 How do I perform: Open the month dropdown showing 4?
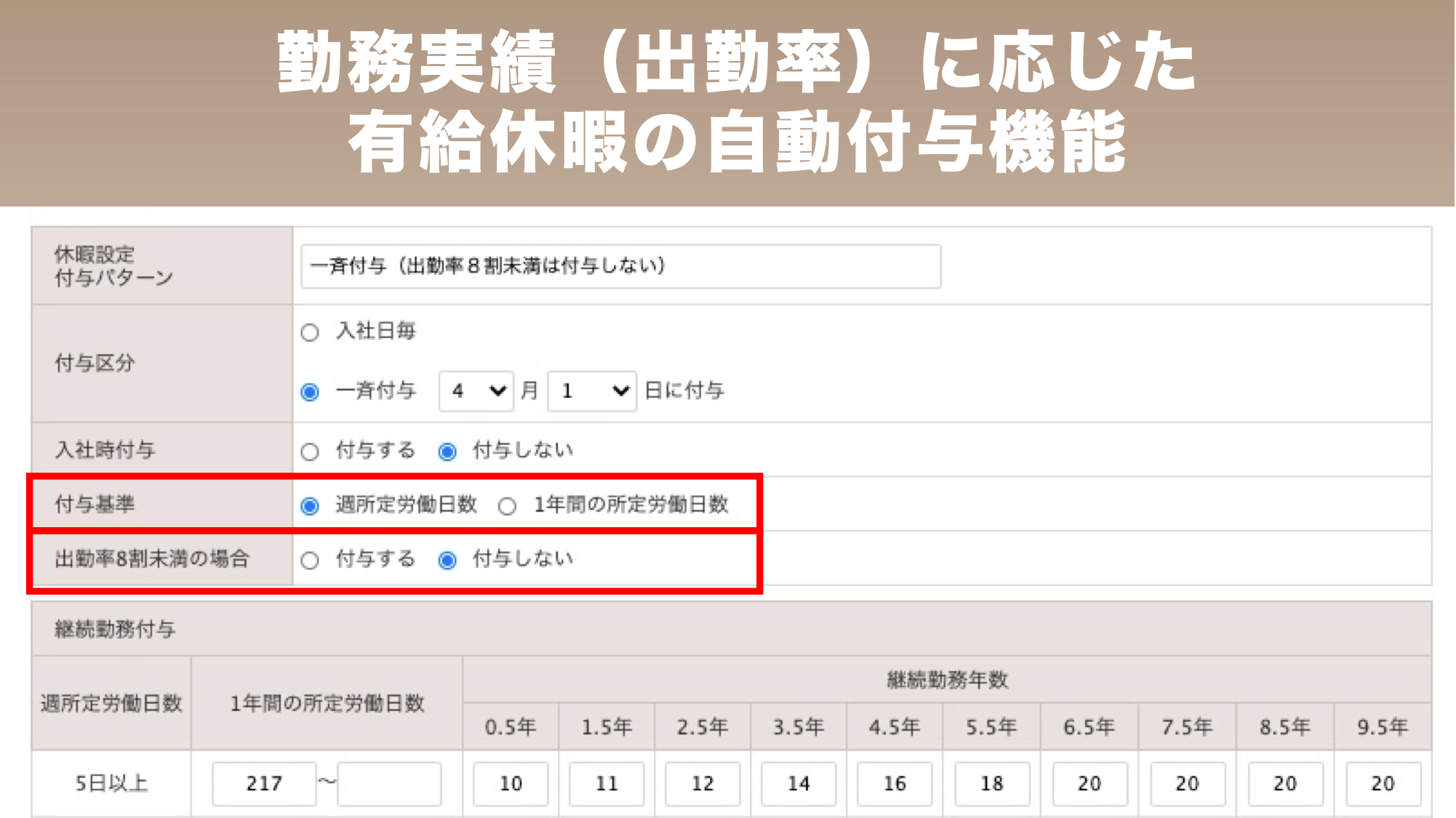(x=476, y=391)
